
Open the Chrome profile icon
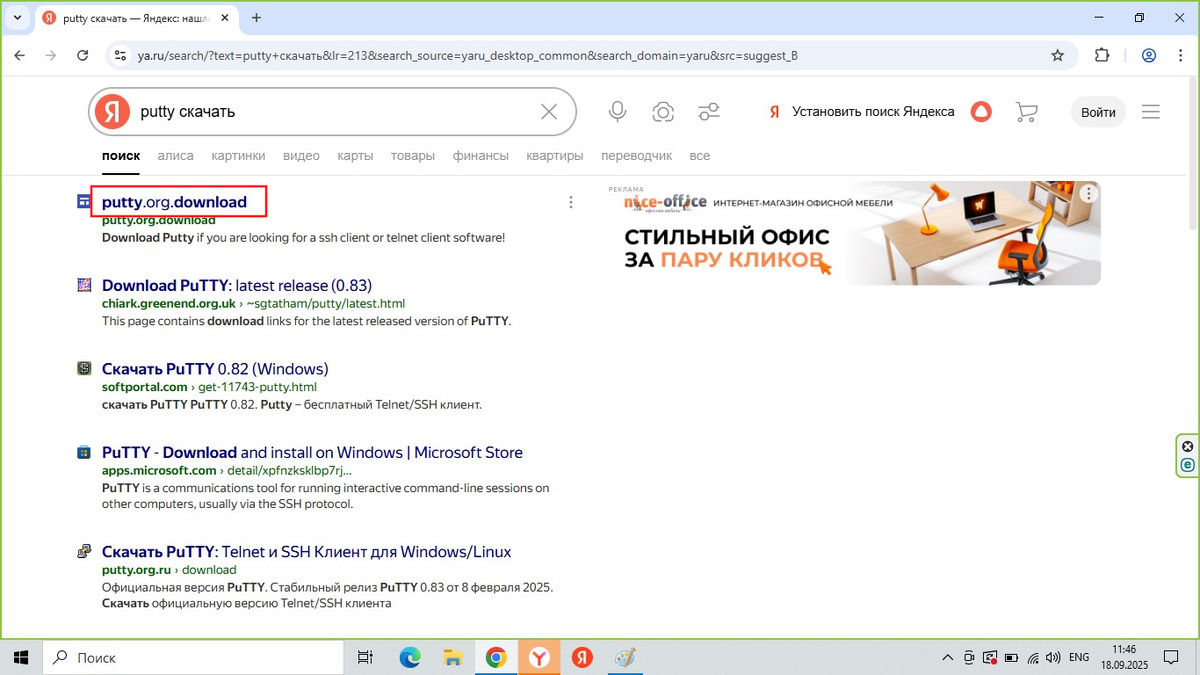click(x=1149, y=55)
